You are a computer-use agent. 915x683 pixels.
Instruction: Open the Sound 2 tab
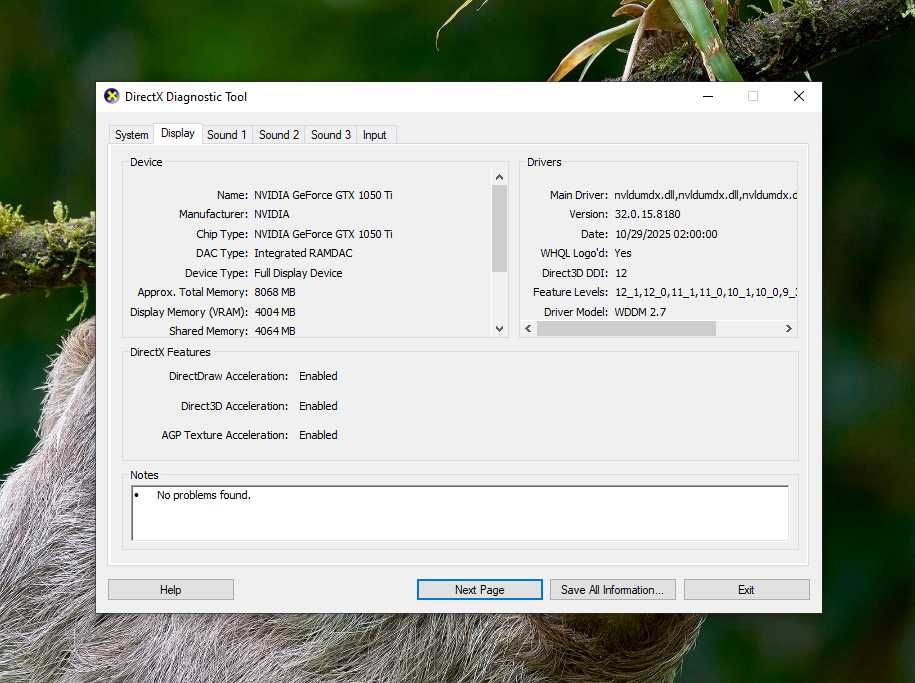click(x=278, y=135)
